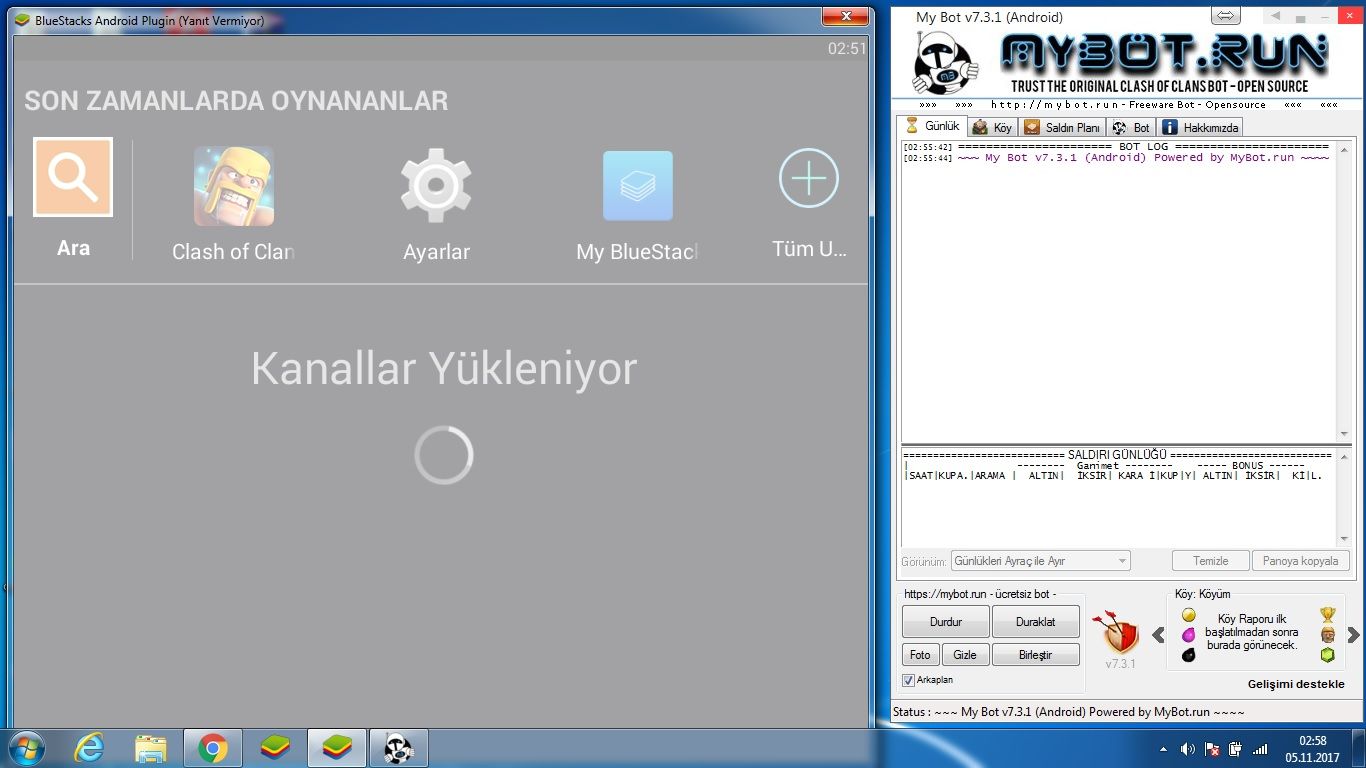Image resolution: width=1366 pixels, height=768 pixels.
Task: Open Google Chrome from taskbar
Action: click(212, 748)
